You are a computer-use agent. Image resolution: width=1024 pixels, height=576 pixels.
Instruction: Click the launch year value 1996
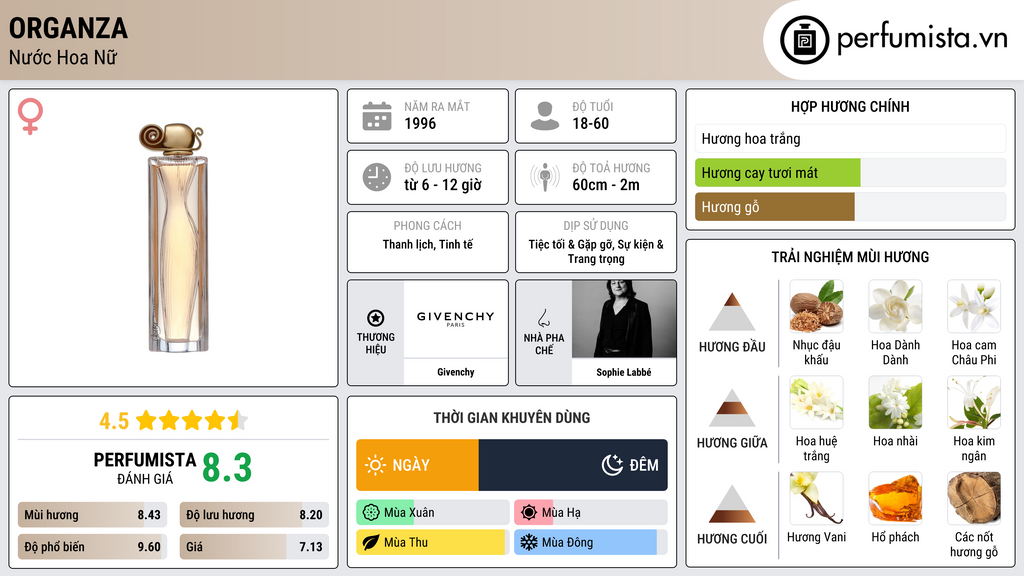click(x=420, y=123)
